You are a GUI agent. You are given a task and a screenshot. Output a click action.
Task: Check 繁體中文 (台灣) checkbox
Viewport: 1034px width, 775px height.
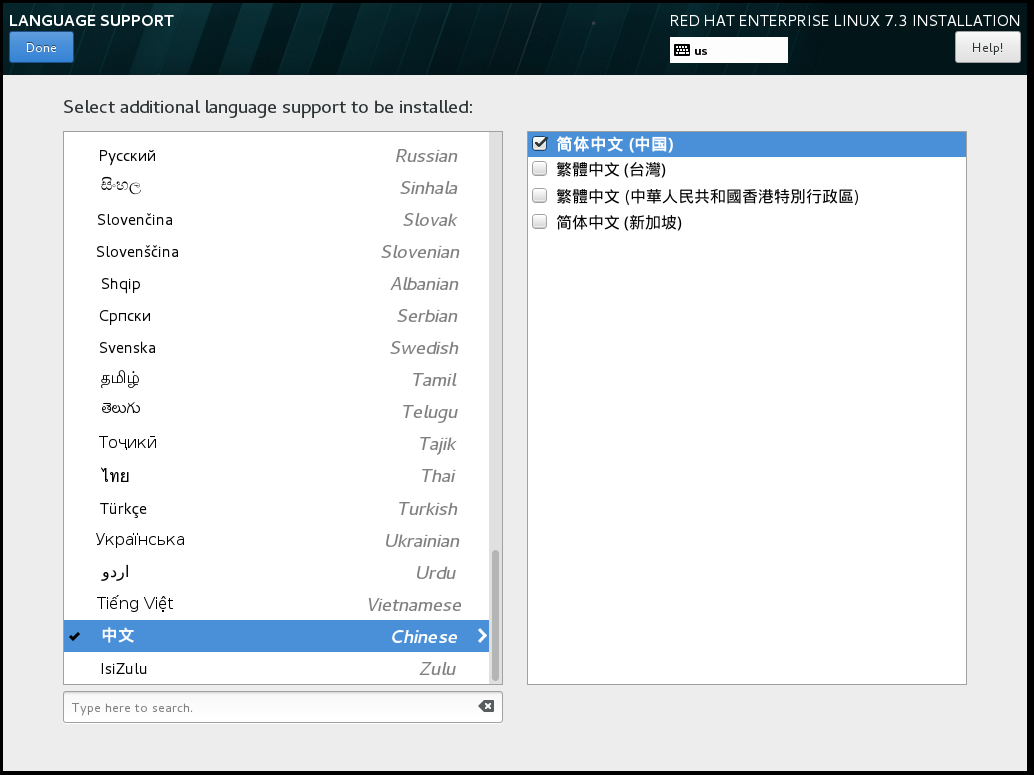[539, 169]
